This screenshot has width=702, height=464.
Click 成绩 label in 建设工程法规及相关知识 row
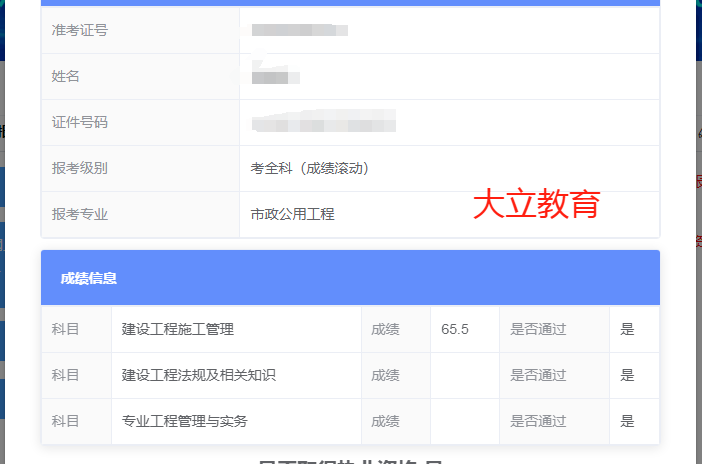pyautogui.click(x=385, y=375)
